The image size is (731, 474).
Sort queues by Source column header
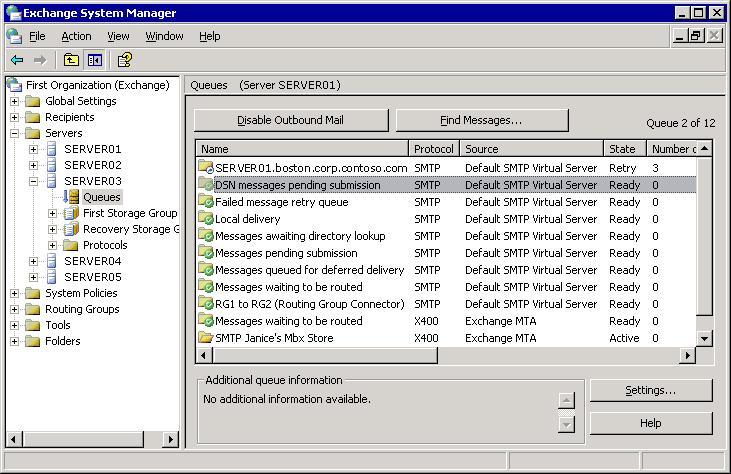coord(531,149)
